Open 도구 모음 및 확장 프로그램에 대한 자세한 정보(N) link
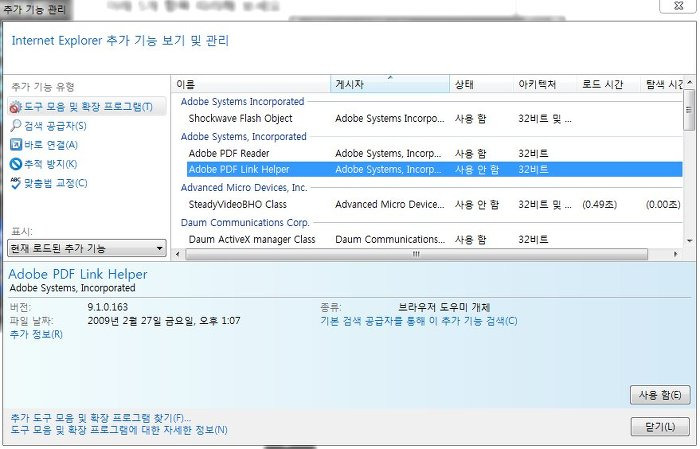Screen dimensions: 700x449 click(119, 430)
